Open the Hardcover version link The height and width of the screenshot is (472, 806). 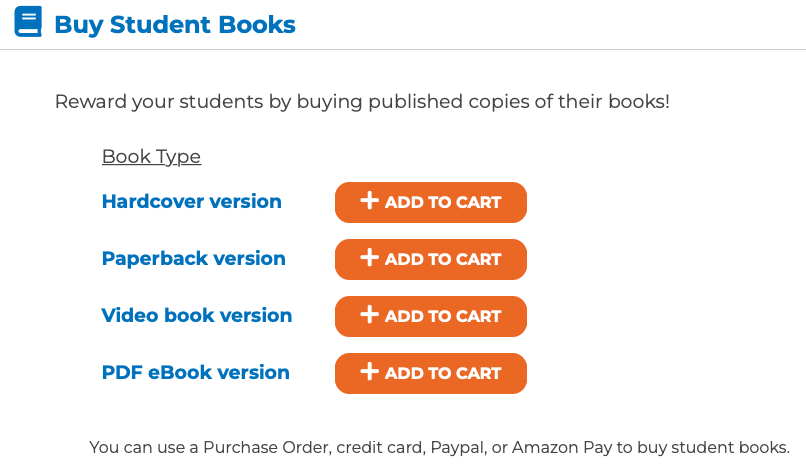[192, 202]
